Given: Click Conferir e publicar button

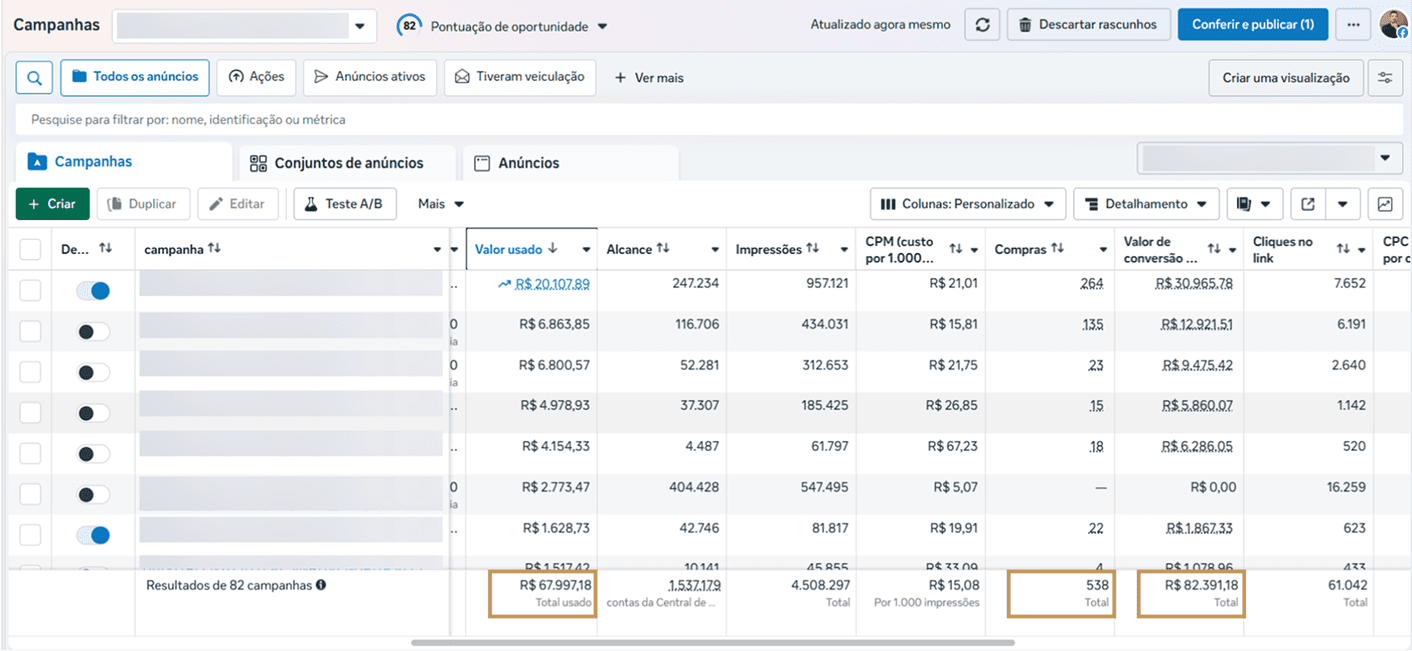Looking at the screenshot, I should tap(1252, 25).
